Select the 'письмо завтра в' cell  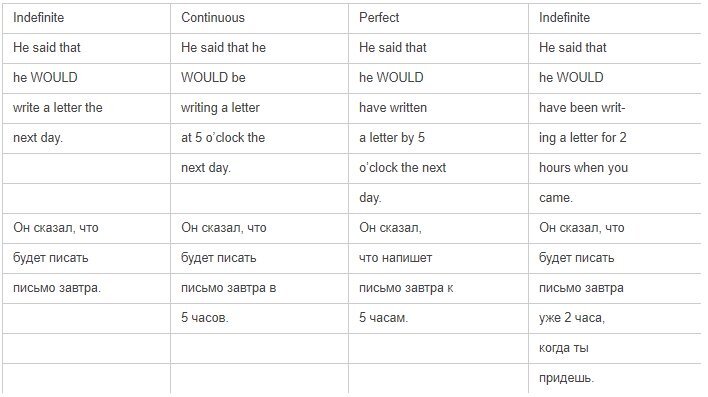coord(259,288)
